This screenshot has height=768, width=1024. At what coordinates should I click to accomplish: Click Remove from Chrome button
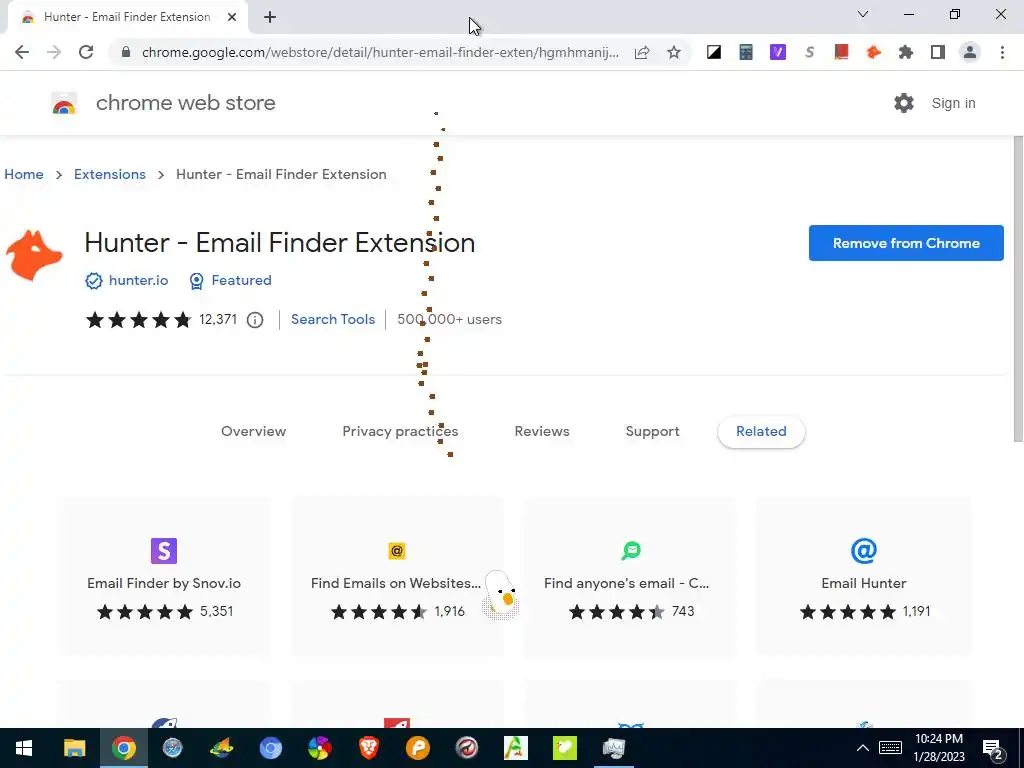click(x=906, y=243)
